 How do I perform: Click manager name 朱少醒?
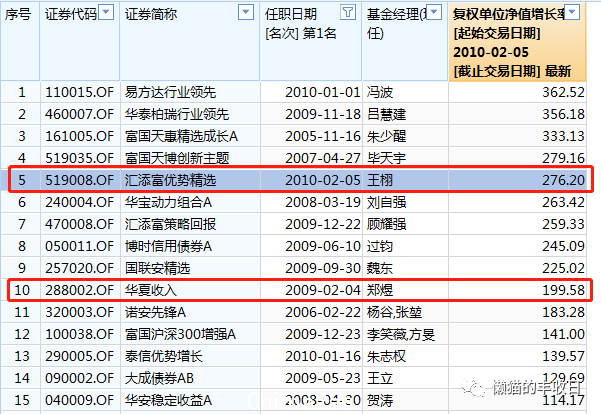coord(386,136)
